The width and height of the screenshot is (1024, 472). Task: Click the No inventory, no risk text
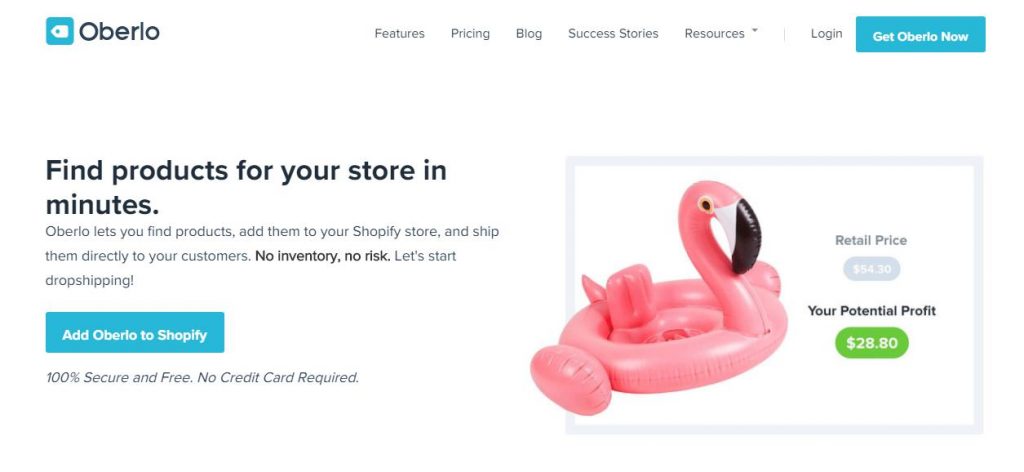(x=323, y=256)
